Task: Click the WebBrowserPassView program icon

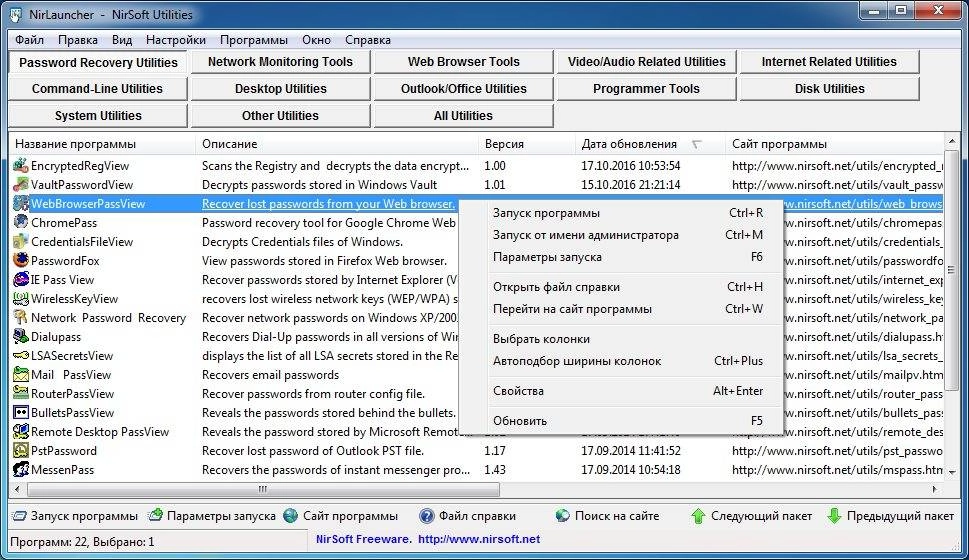Action: coord(20,203)
